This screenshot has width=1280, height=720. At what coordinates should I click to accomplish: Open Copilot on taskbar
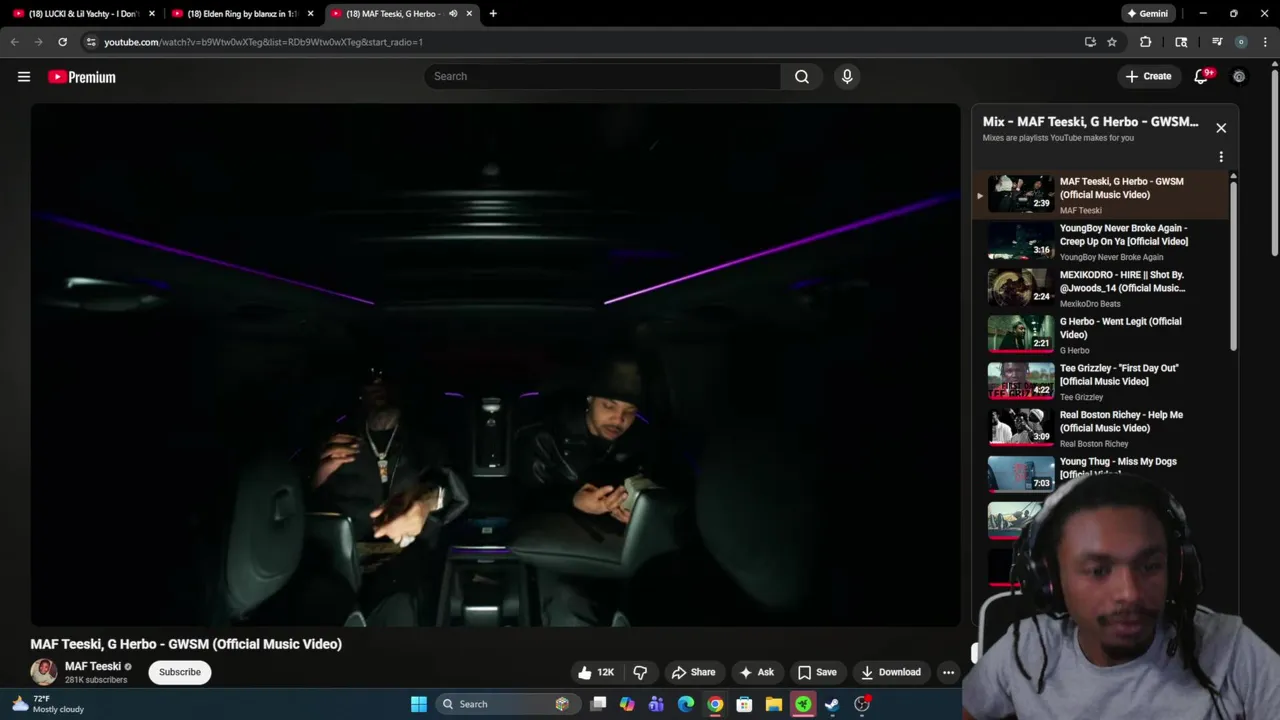(627, 704)
